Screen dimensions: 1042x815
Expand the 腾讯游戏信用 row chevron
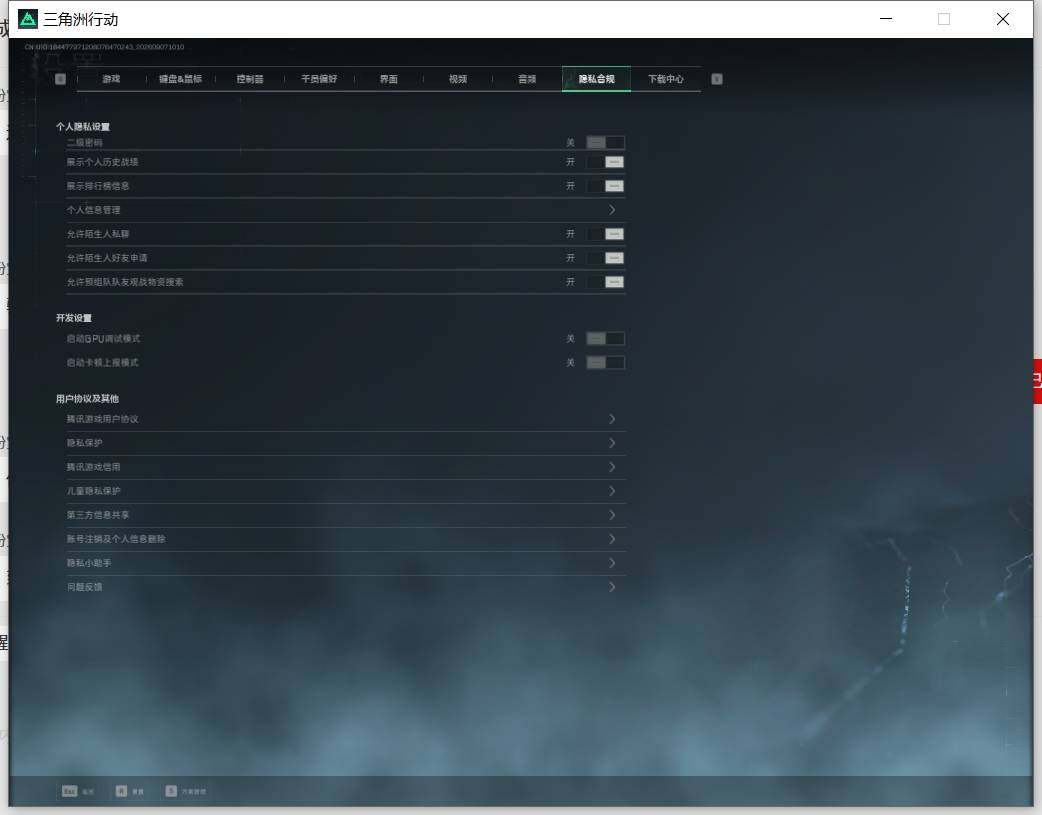pos(612,467)
